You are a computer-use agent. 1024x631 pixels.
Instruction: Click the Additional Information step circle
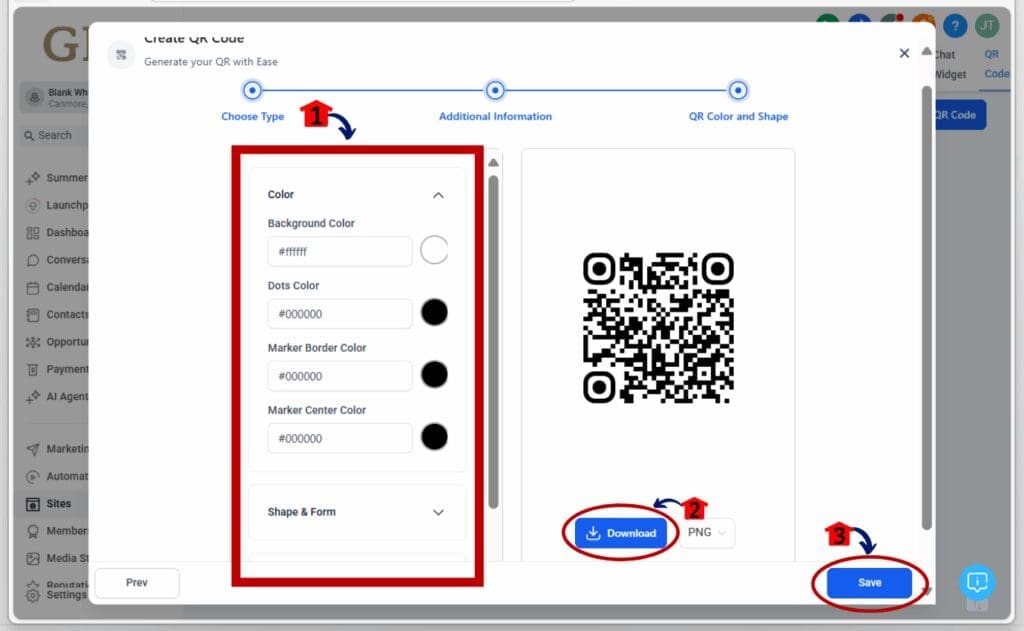click(495, 90)
